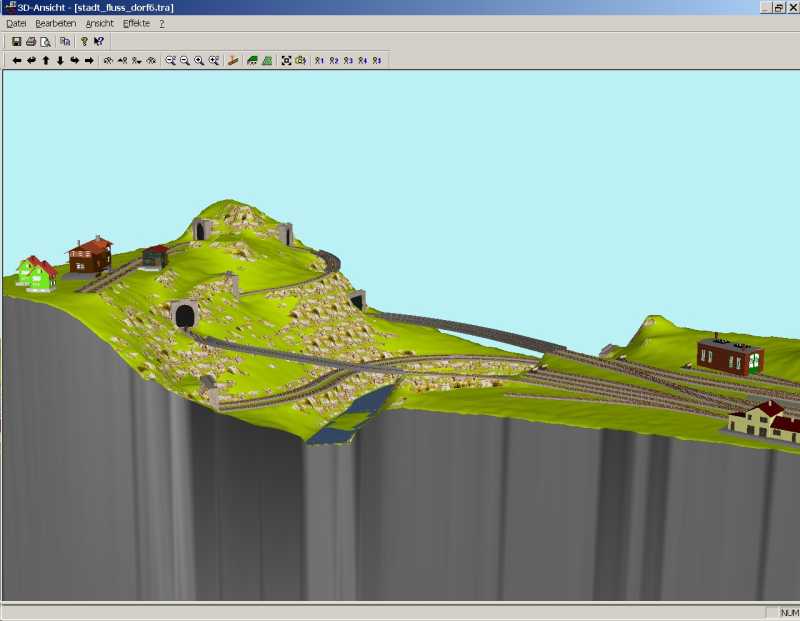This screenshot has width=800, height=621.
Task: Select viewpoint 1 figure icon
Action: point(319,60)
